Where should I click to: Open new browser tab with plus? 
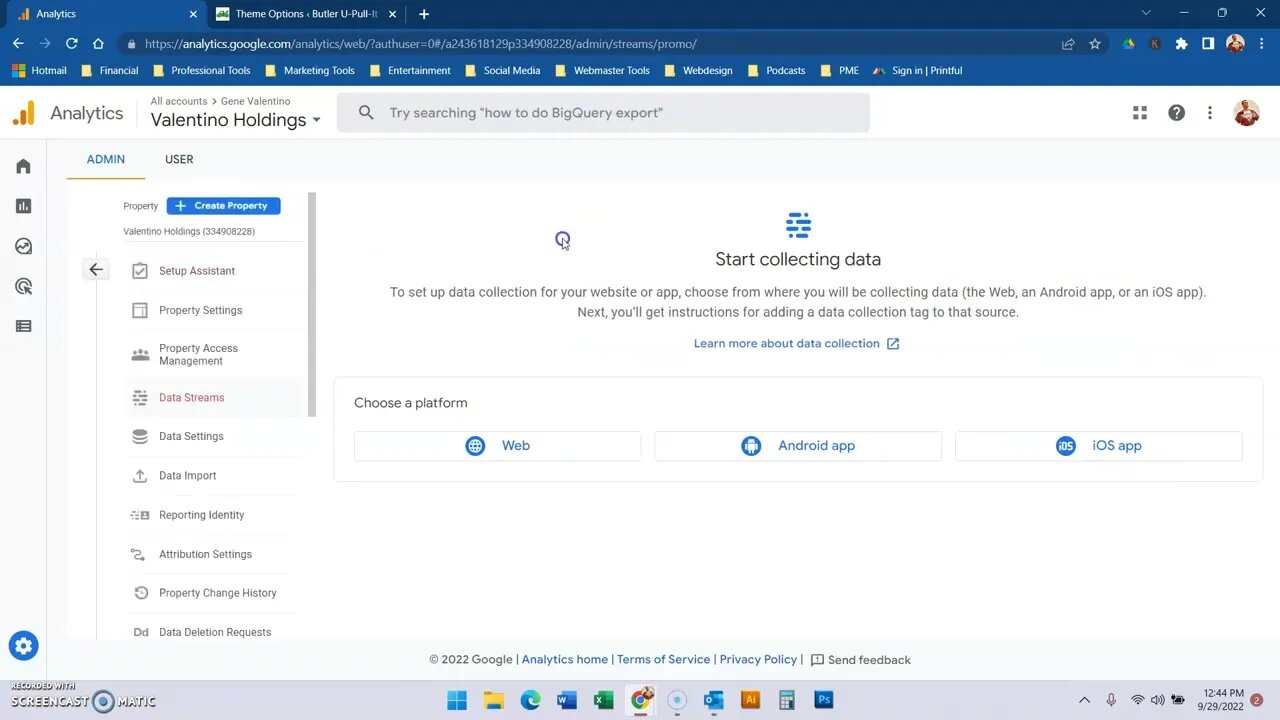424,14
